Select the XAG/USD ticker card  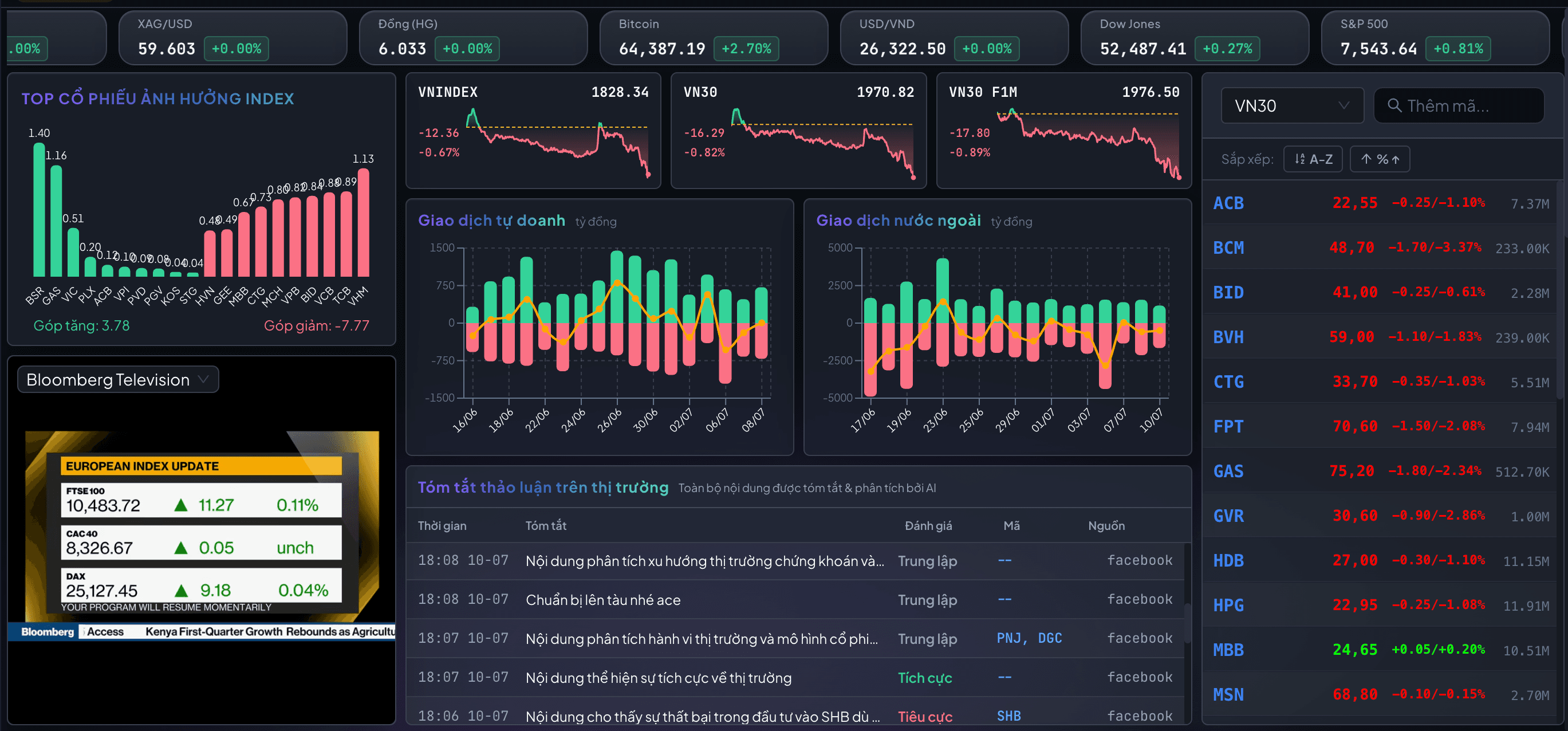pyautogui.click(x=233, y=38)
